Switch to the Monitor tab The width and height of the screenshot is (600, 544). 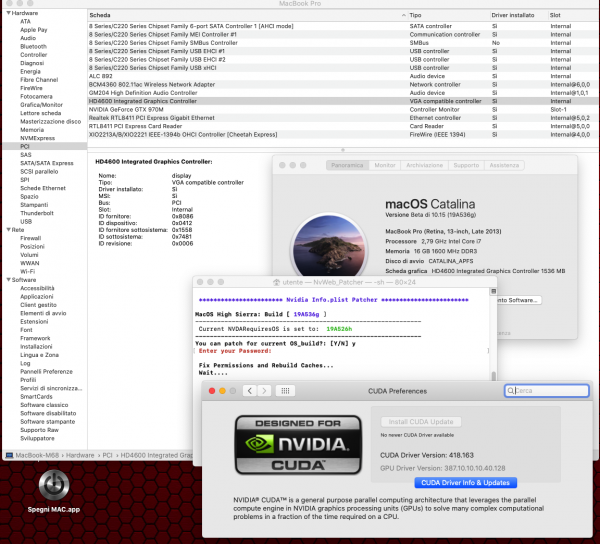point(385,165)
